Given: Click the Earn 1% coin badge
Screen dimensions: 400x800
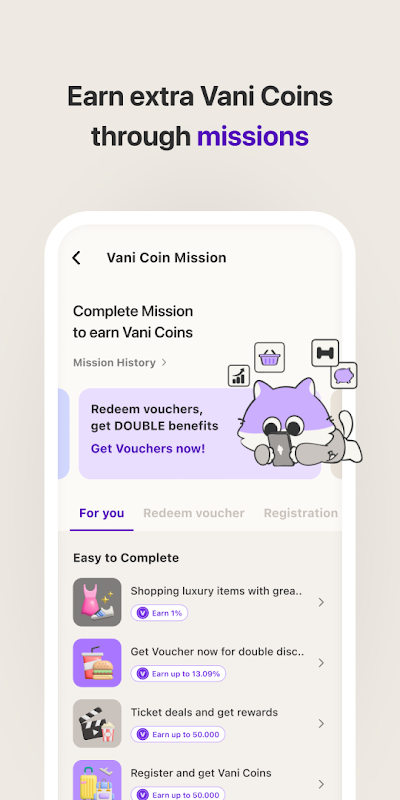Looking at the screenshot, I should (x=159, y=613).
